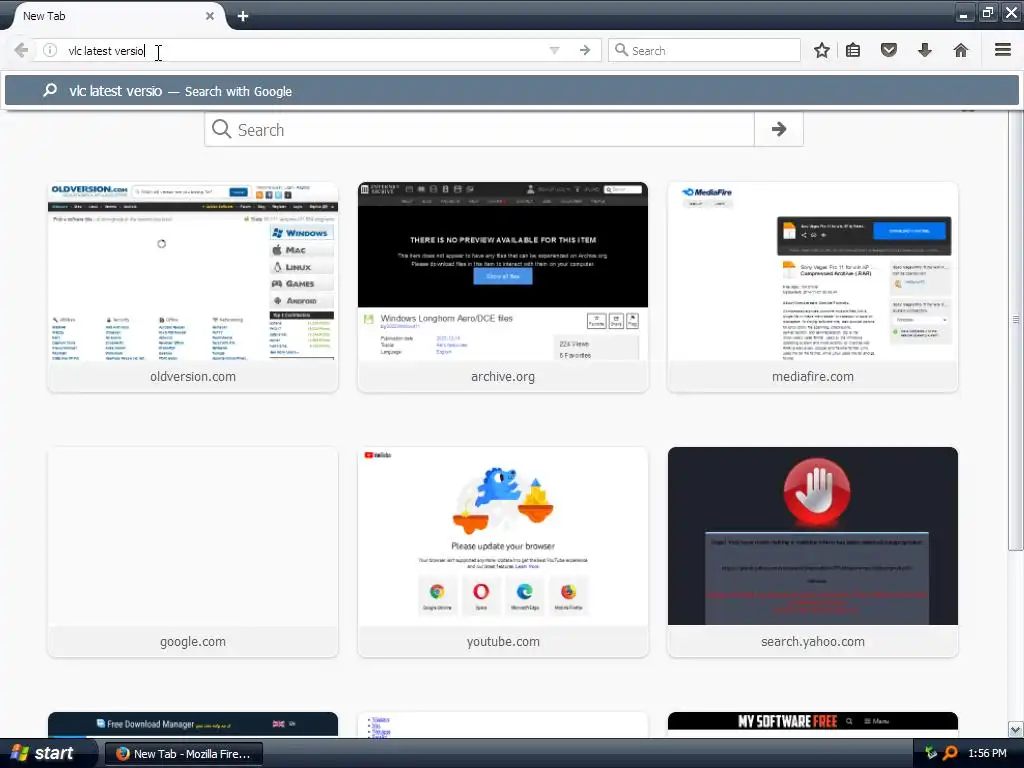The height and width of the screenshot is (768, 1024).
Task: Click the page scroll down arrow
Action: pyautogui.click(x=1016, y=729)
